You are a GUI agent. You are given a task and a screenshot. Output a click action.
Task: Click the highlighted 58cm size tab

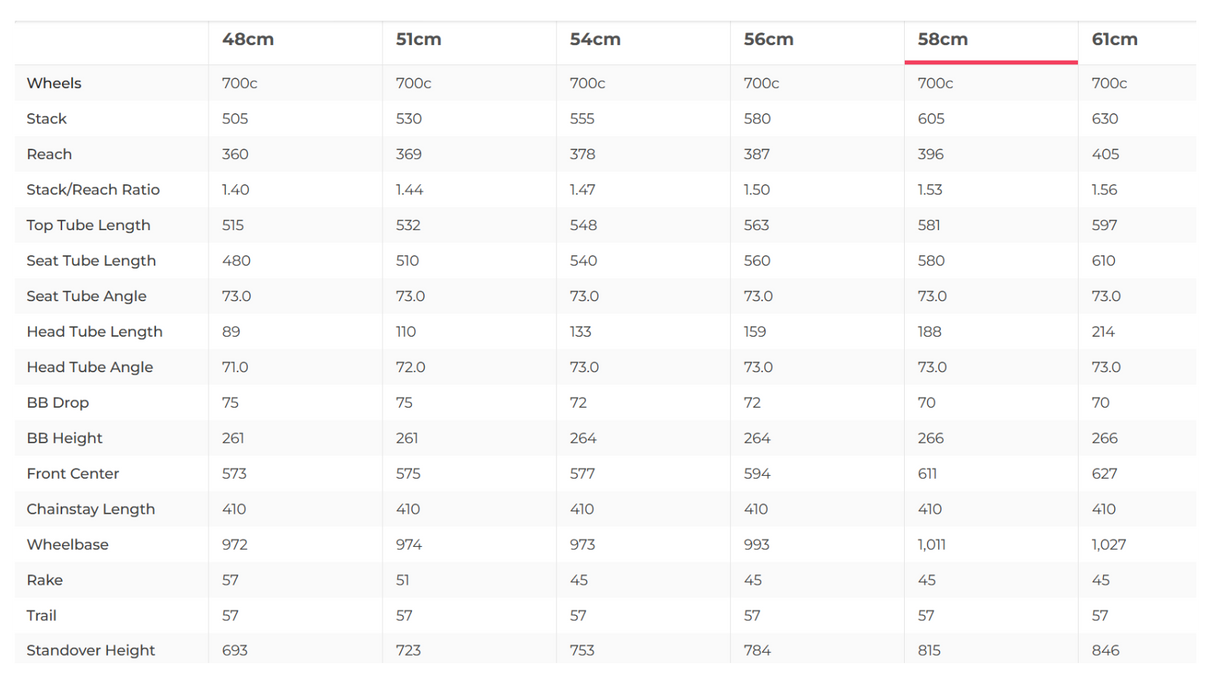942,40
